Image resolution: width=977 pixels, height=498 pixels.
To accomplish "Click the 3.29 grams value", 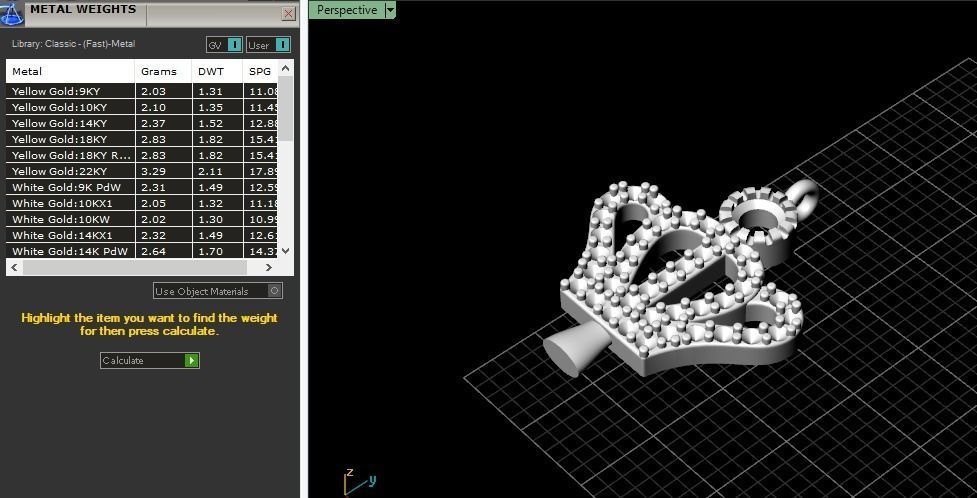I will point(153,171).
